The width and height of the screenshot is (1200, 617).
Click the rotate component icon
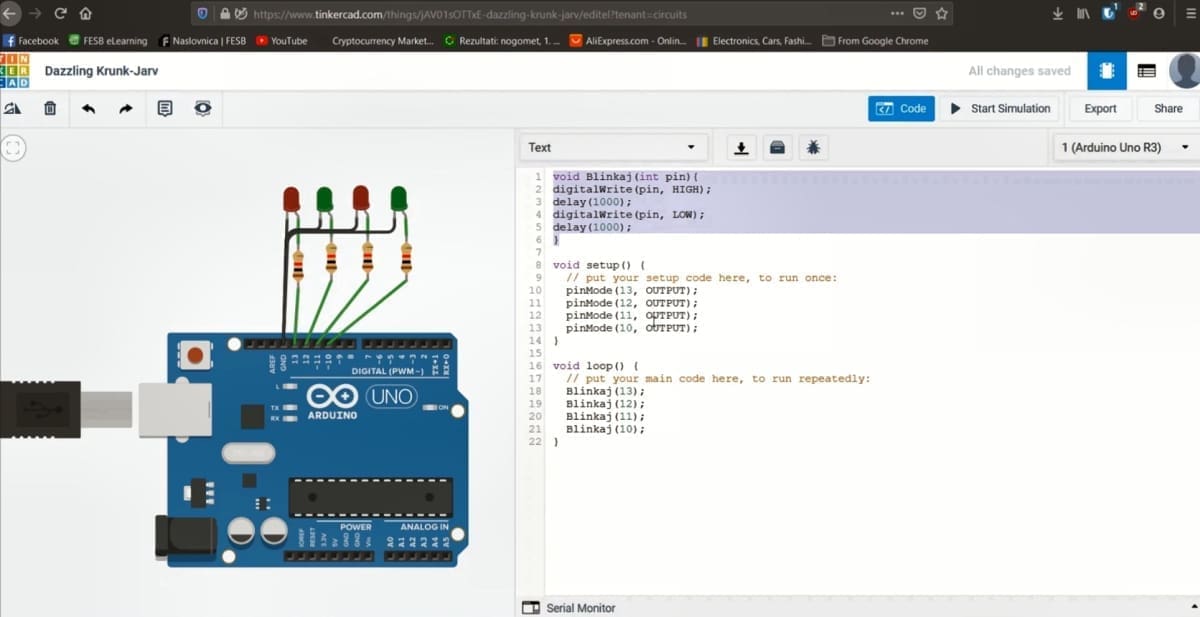(x=13, y=108)
